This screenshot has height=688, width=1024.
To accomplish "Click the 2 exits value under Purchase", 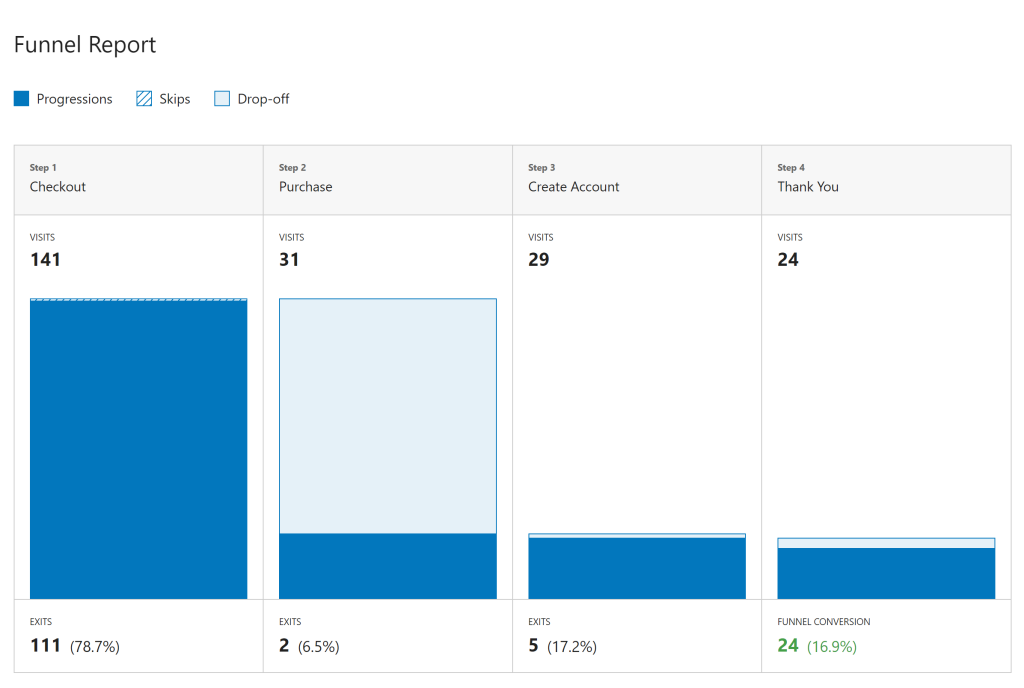I will (x=284, y=646).
